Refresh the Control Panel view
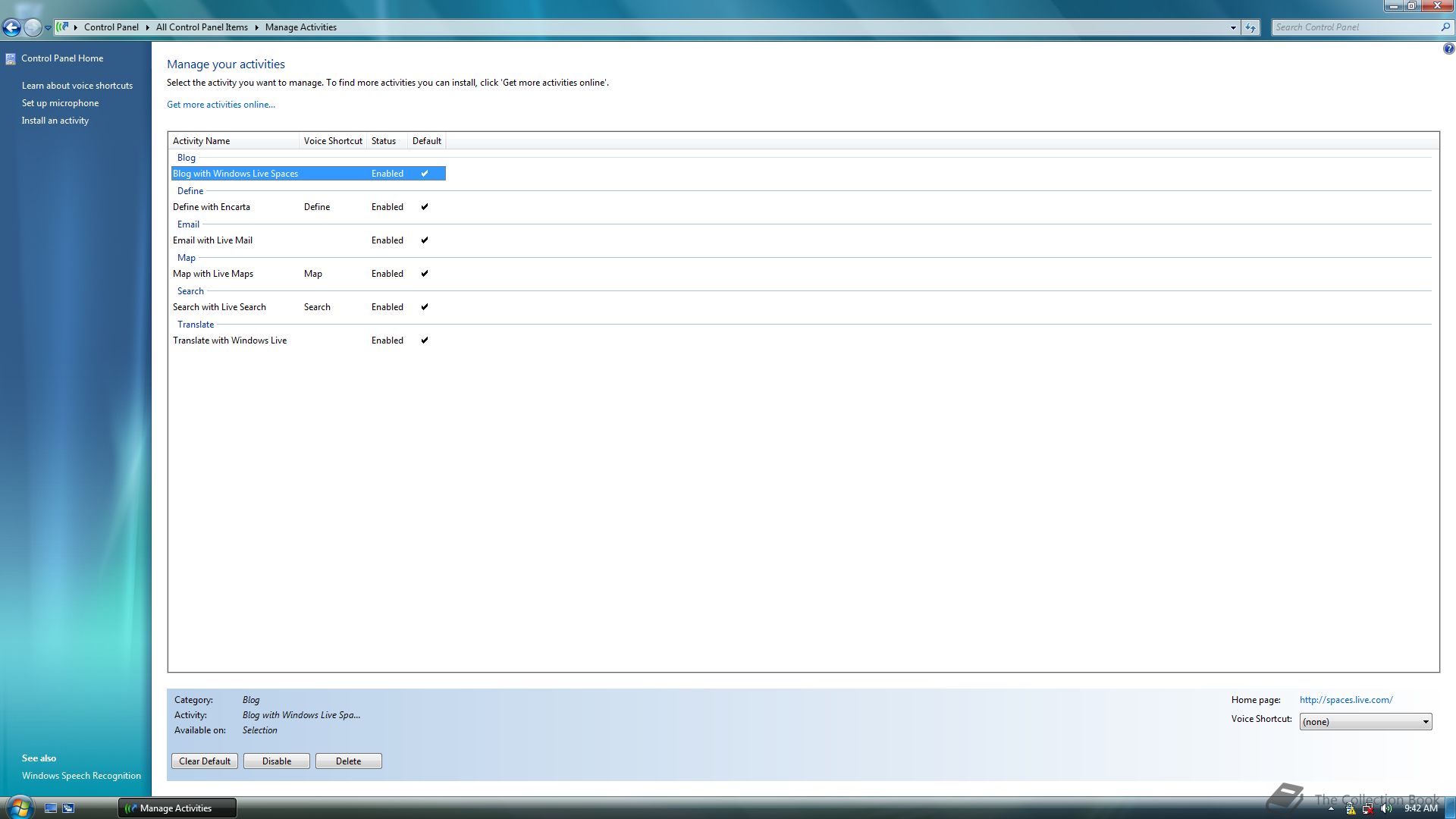Viewport: 1456px width, 819px height. point(1250,27)
